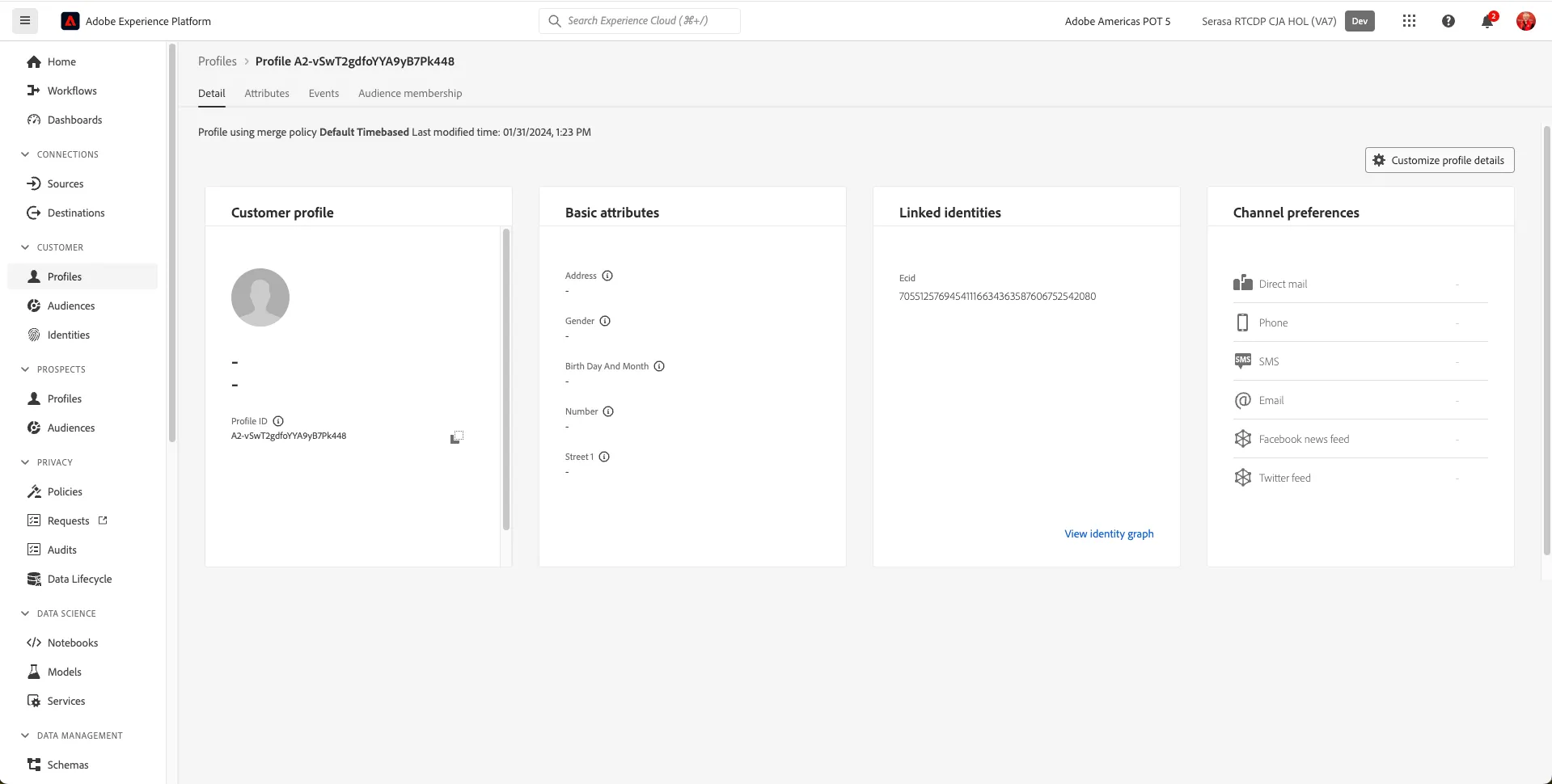1552x784 pixels.
Task: Open Notebooks under Data Science
Action: (82, 643)
